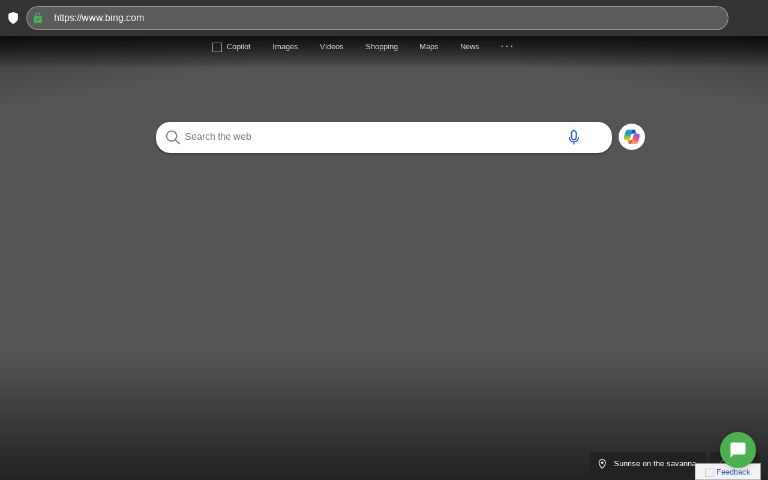Click the magnifying glass search icon

(x=173, y=137)
